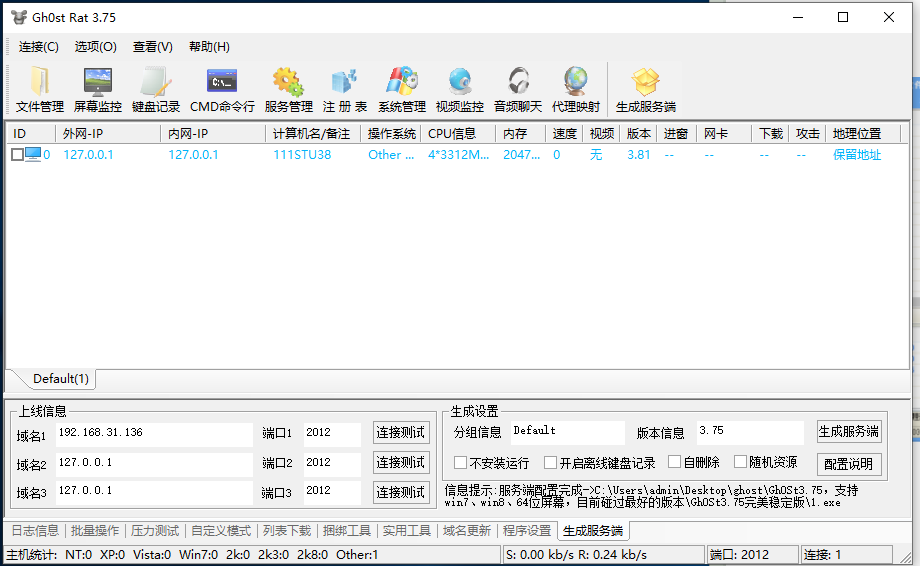The height and width of the screenshot is (566, 920).
Task: Click the computer name 111STU38
Action: coord(302,155)
